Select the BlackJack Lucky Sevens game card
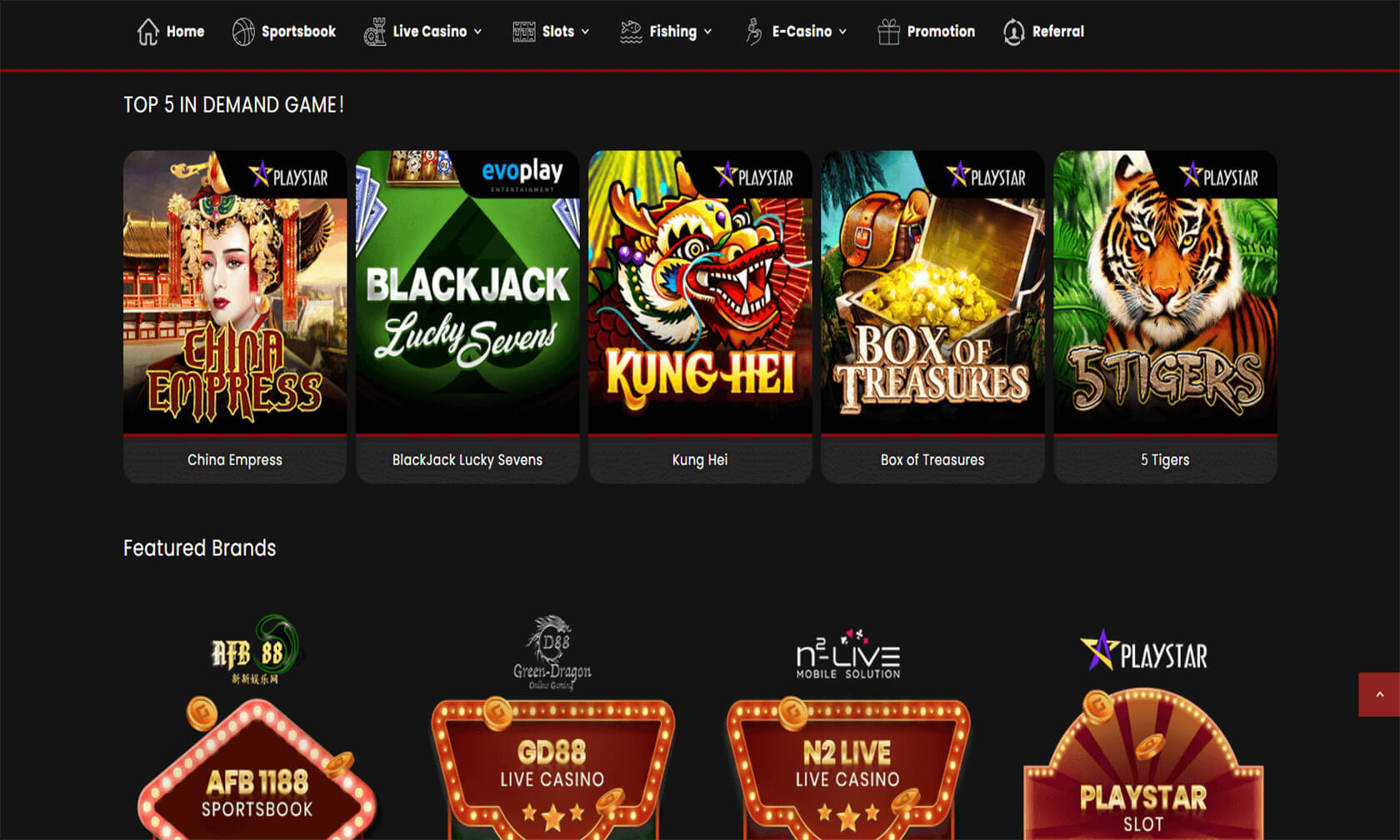Image resolution: width=1400 pixels, height=840 pixels. click(467, 317)
